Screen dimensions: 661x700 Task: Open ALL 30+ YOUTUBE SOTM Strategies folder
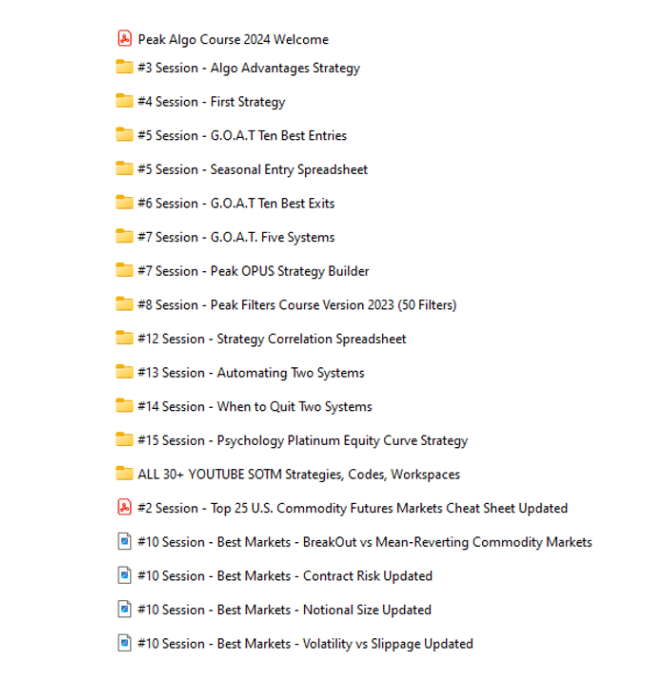(298, 475)
